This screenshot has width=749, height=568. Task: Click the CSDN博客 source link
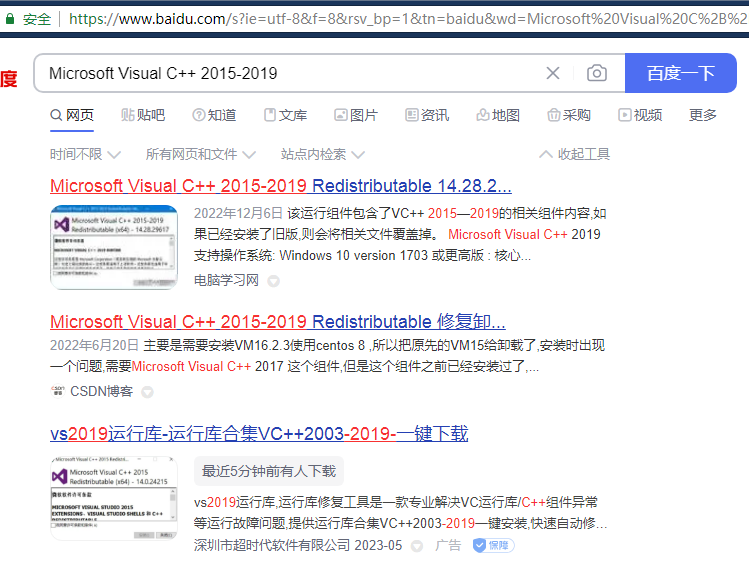click(x=101, y=392)
